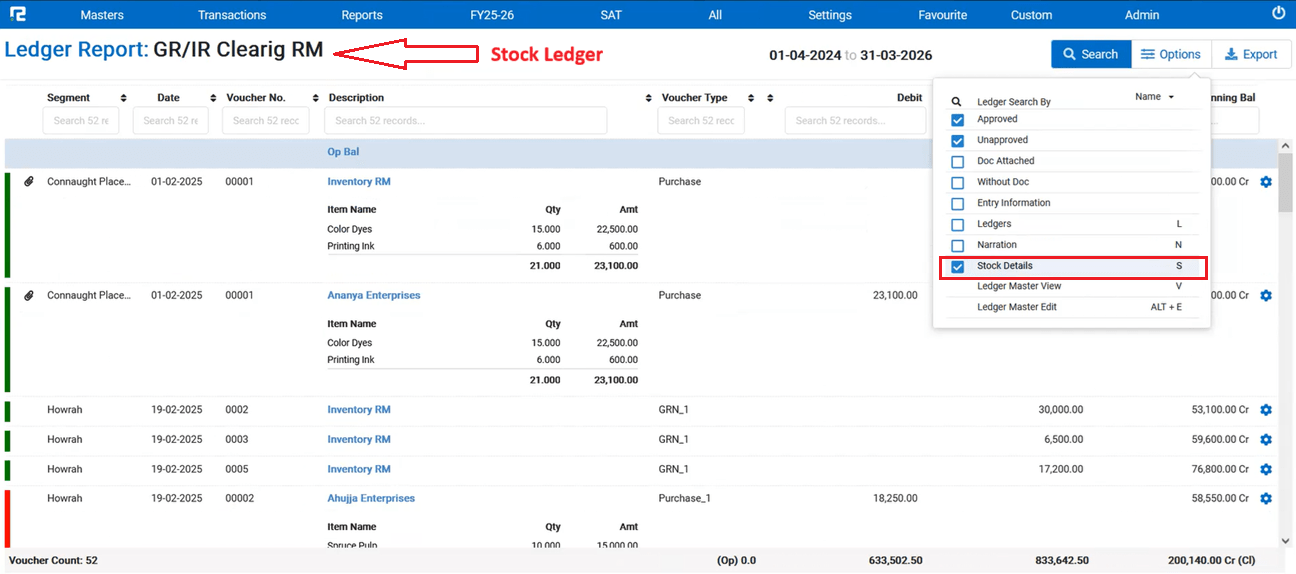Open the Reports menu

[362, 15]
